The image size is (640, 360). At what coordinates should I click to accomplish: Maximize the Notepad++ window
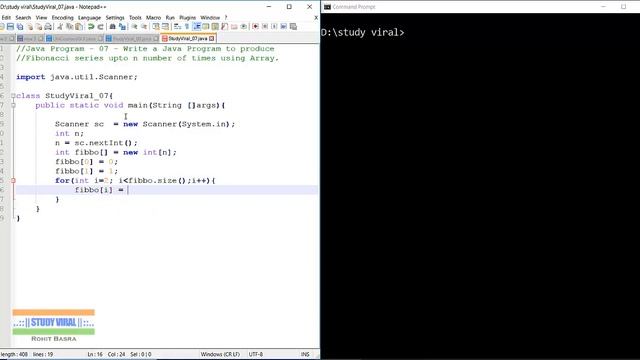pyautogui.click(x=289, y=7)
